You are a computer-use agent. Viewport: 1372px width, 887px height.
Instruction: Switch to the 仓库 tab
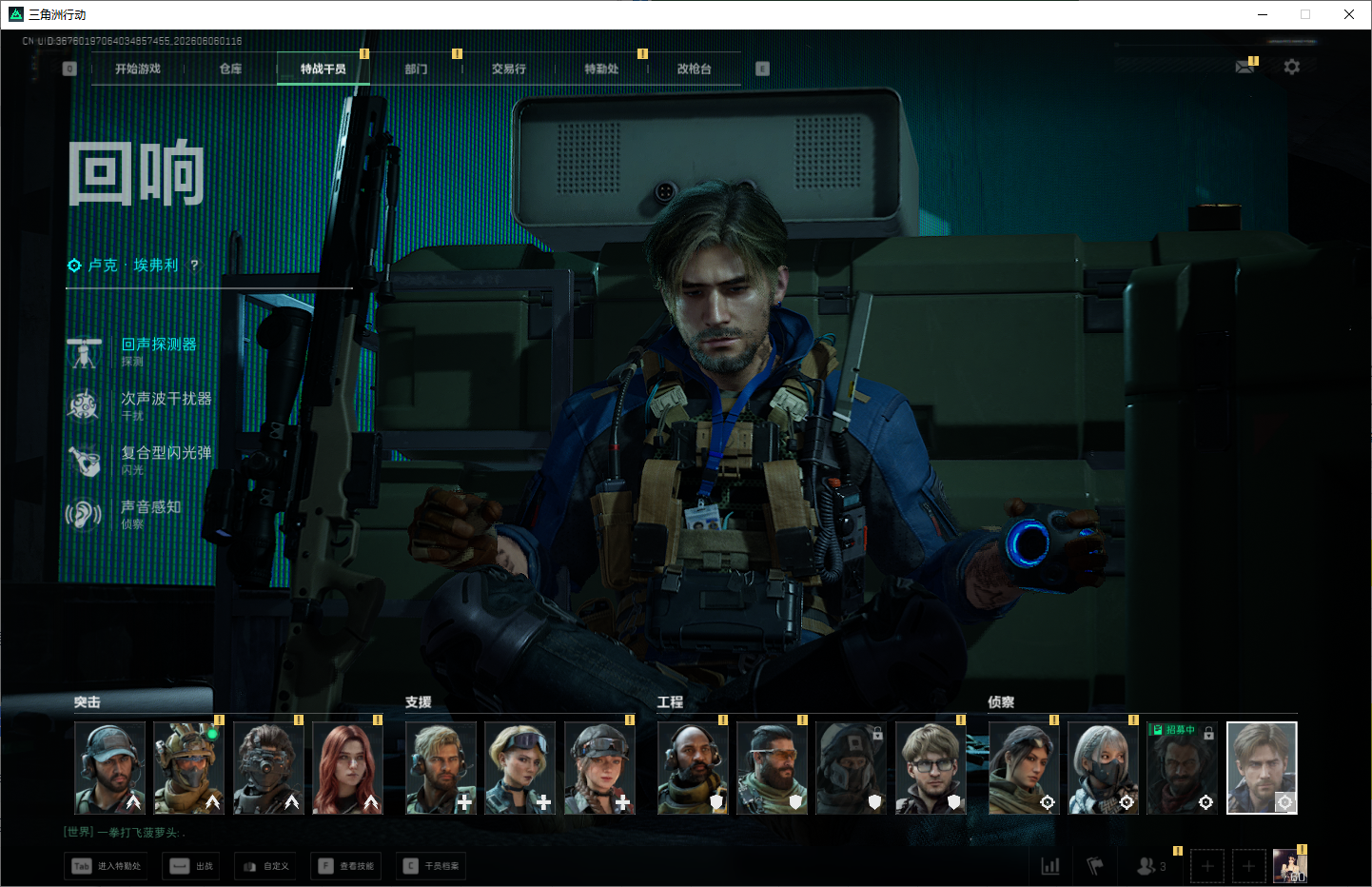[230, 69]
